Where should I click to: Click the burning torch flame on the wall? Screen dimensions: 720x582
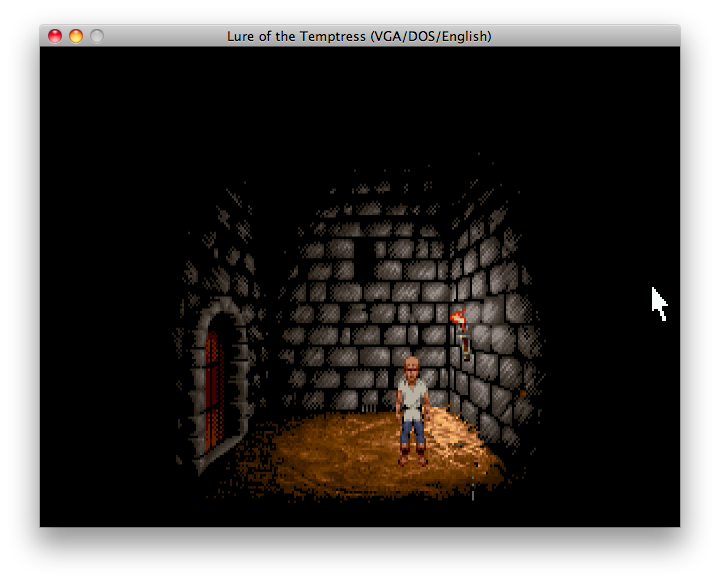[x=458, y=318]
